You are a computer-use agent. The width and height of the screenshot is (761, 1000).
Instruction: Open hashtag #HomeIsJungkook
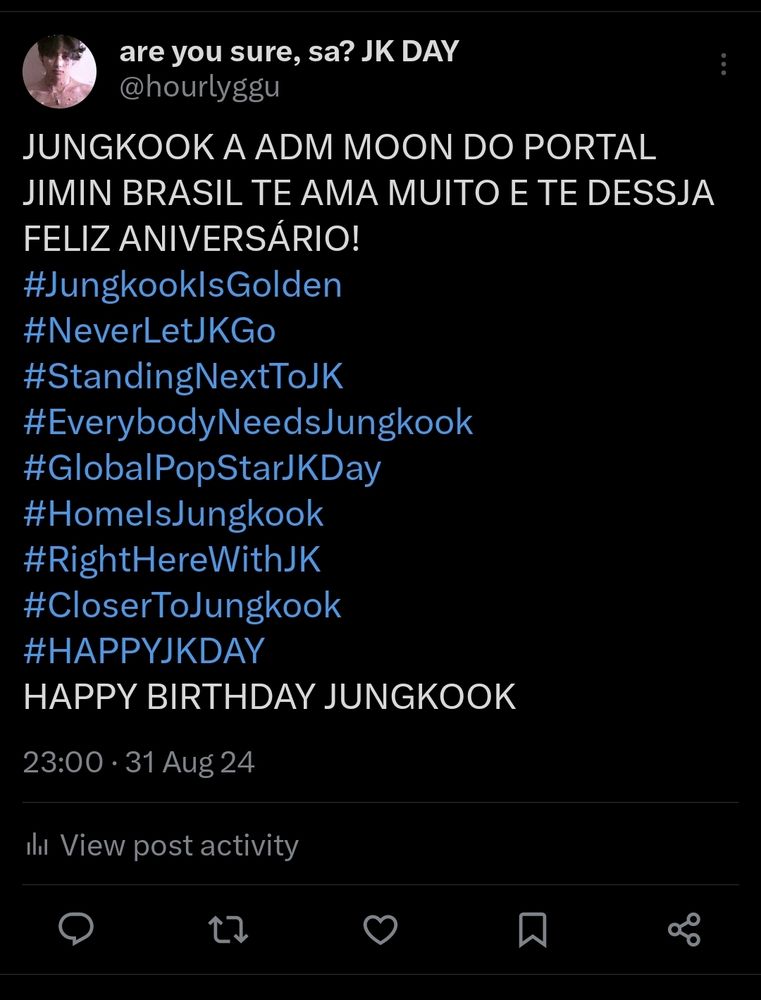[x=174, y=515]
